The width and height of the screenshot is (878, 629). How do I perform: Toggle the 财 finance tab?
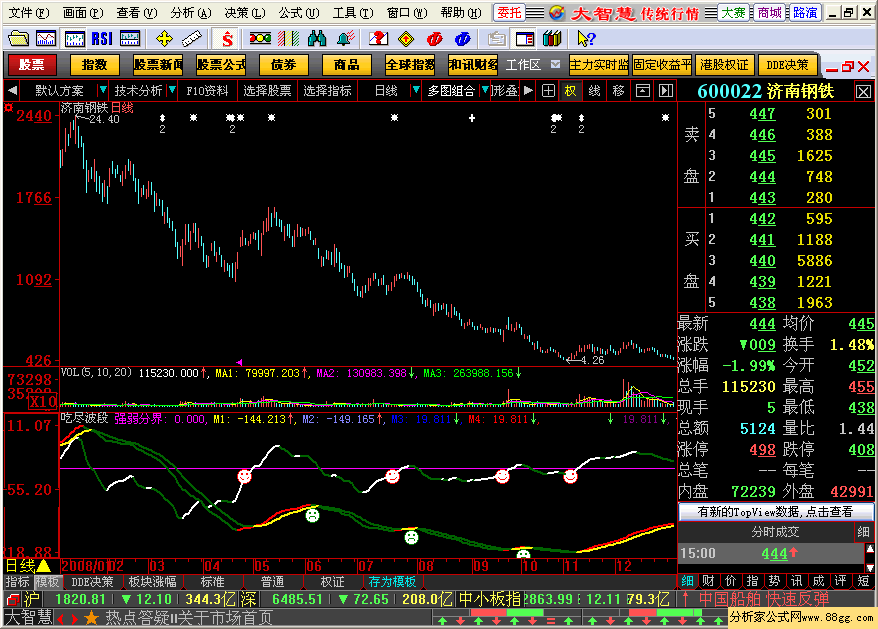[708, 581]
